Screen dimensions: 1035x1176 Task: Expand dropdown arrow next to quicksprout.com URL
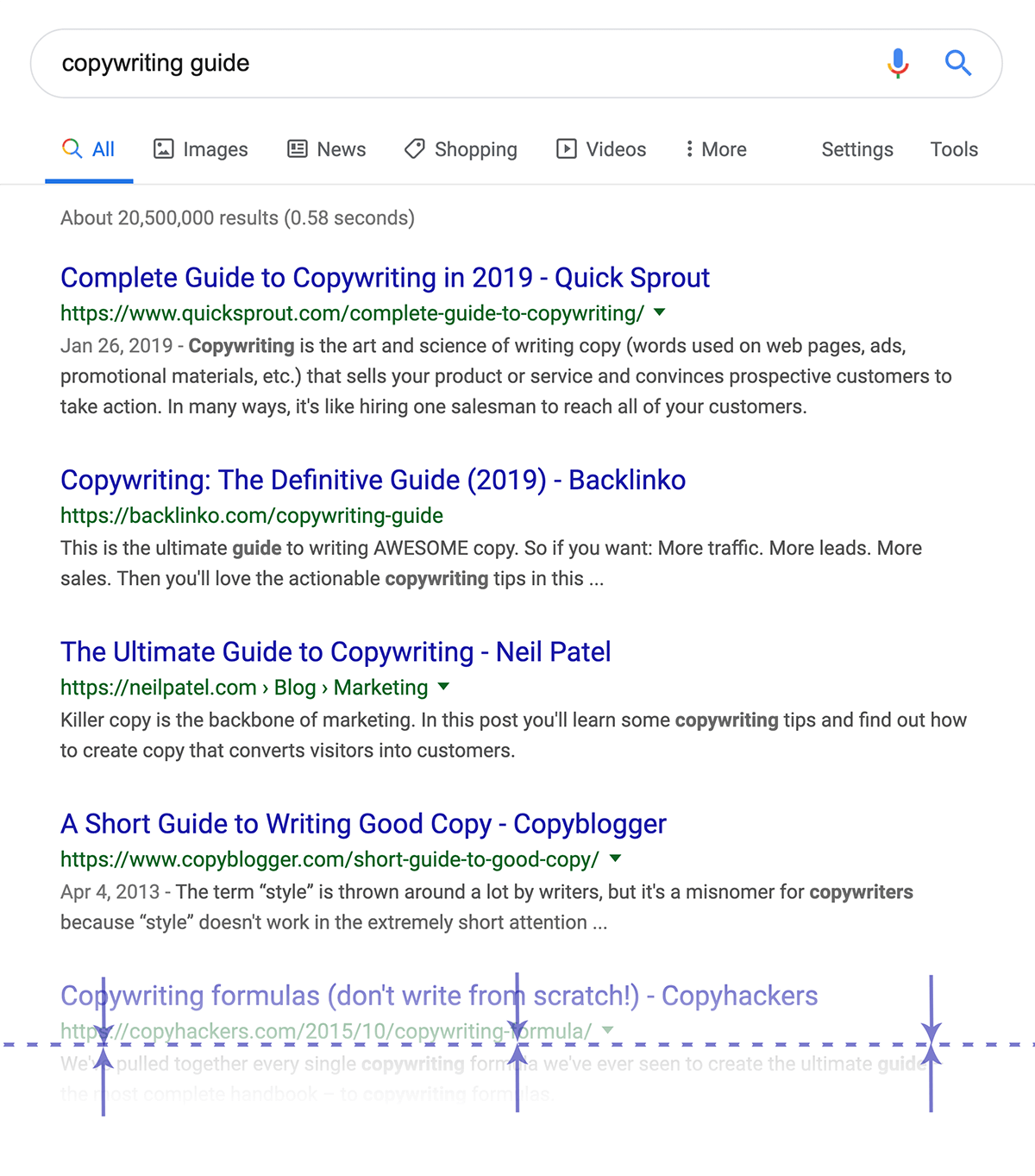[x=660, y=312]
